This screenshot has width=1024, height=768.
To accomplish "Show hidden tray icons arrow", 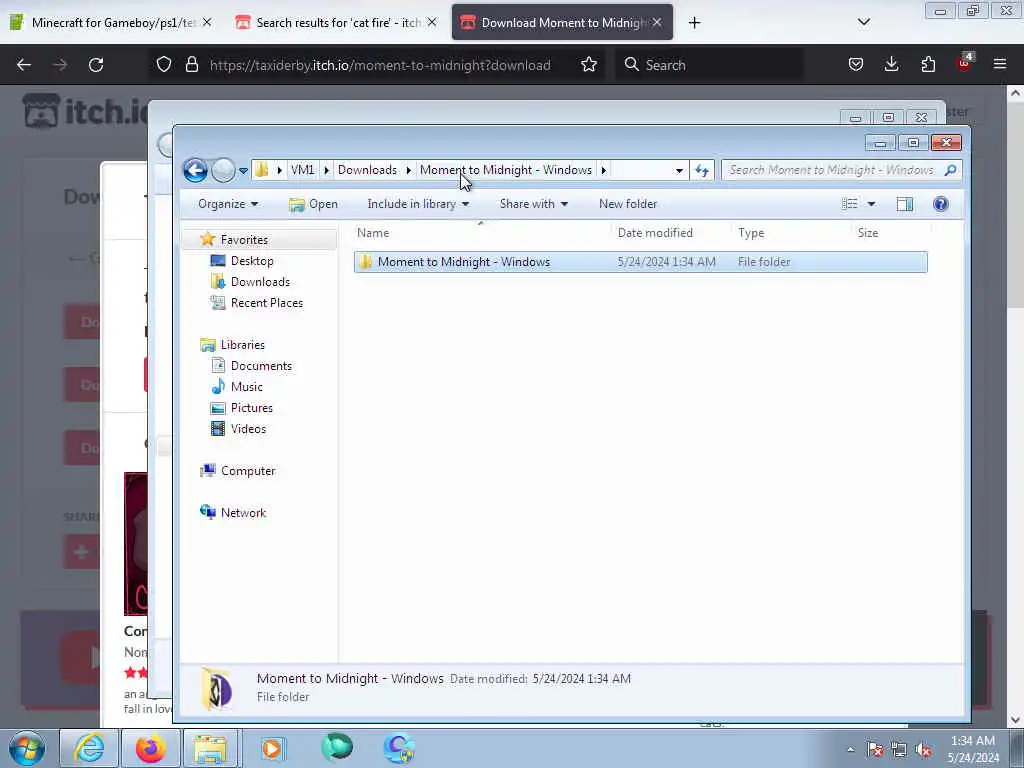I will (x=850, y=749).
